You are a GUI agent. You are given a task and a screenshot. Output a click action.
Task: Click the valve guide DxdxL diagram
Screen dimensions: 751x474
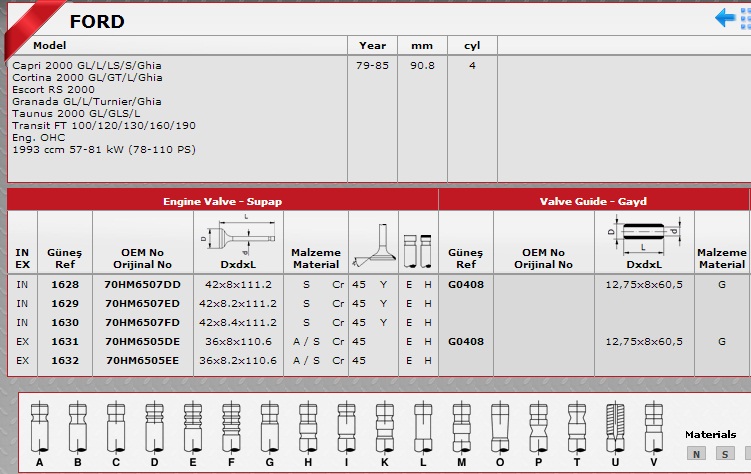[x=644, y=235]
